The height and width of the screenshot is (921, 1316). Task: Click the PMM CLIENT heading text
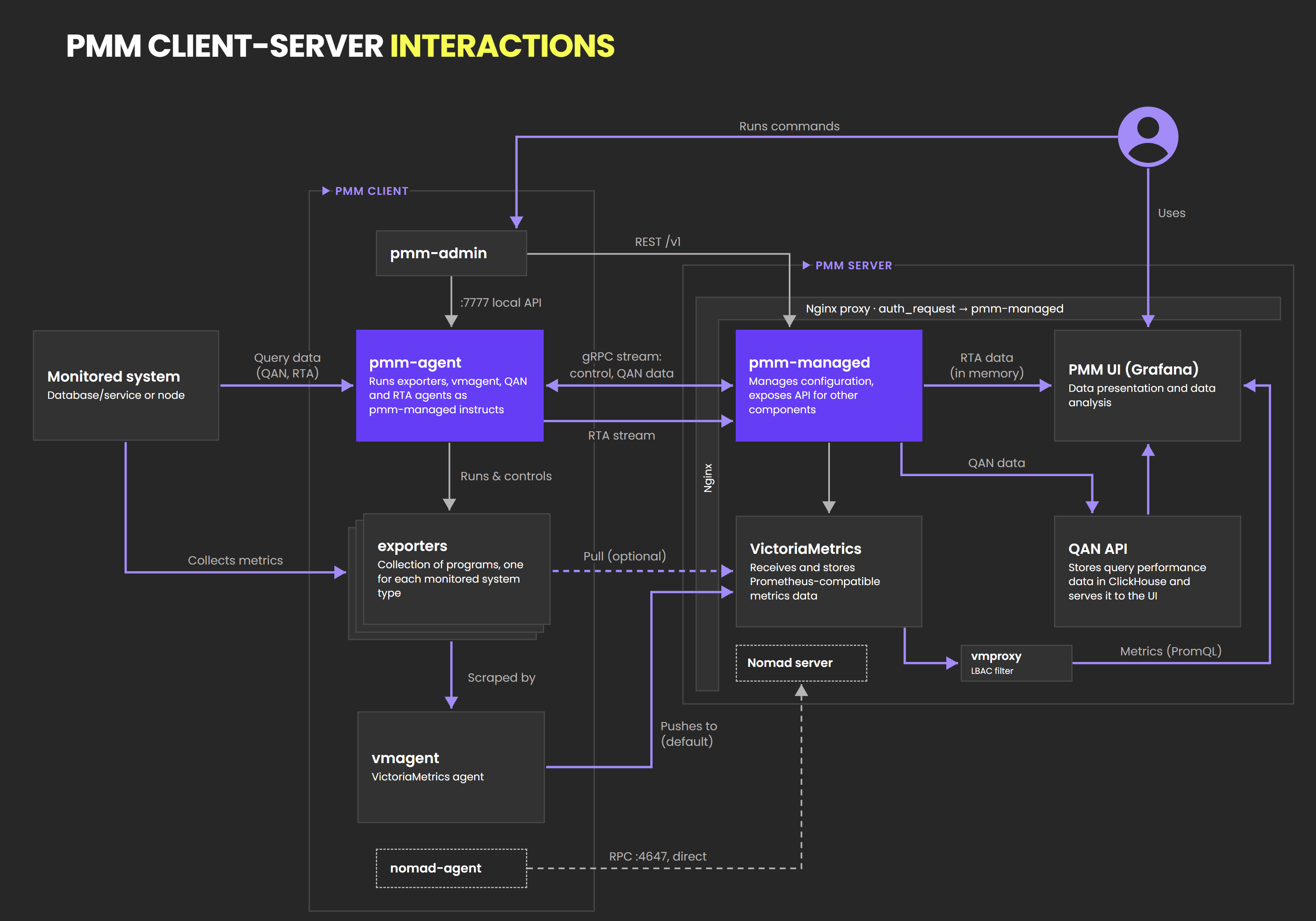click(x=371, y=191)
